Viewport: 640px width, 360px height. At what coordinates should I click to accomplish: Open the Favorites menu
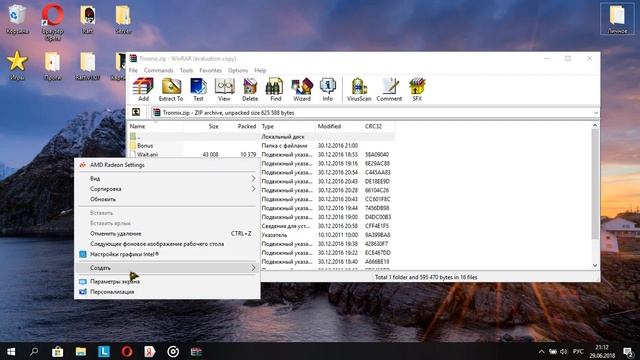coord(210,70)
